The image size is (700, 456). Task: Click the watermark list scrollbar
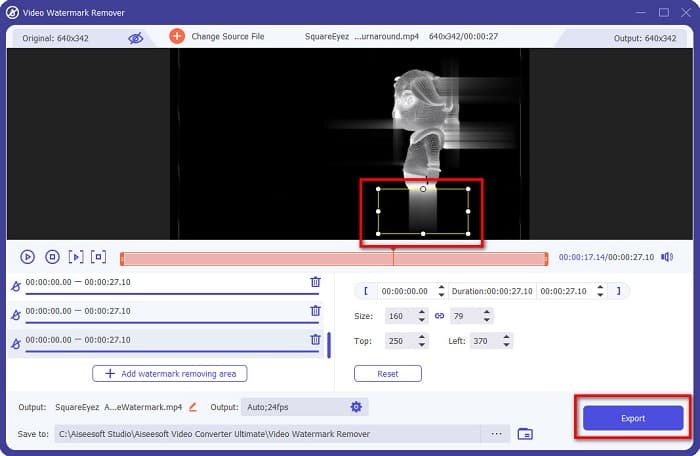329,345
